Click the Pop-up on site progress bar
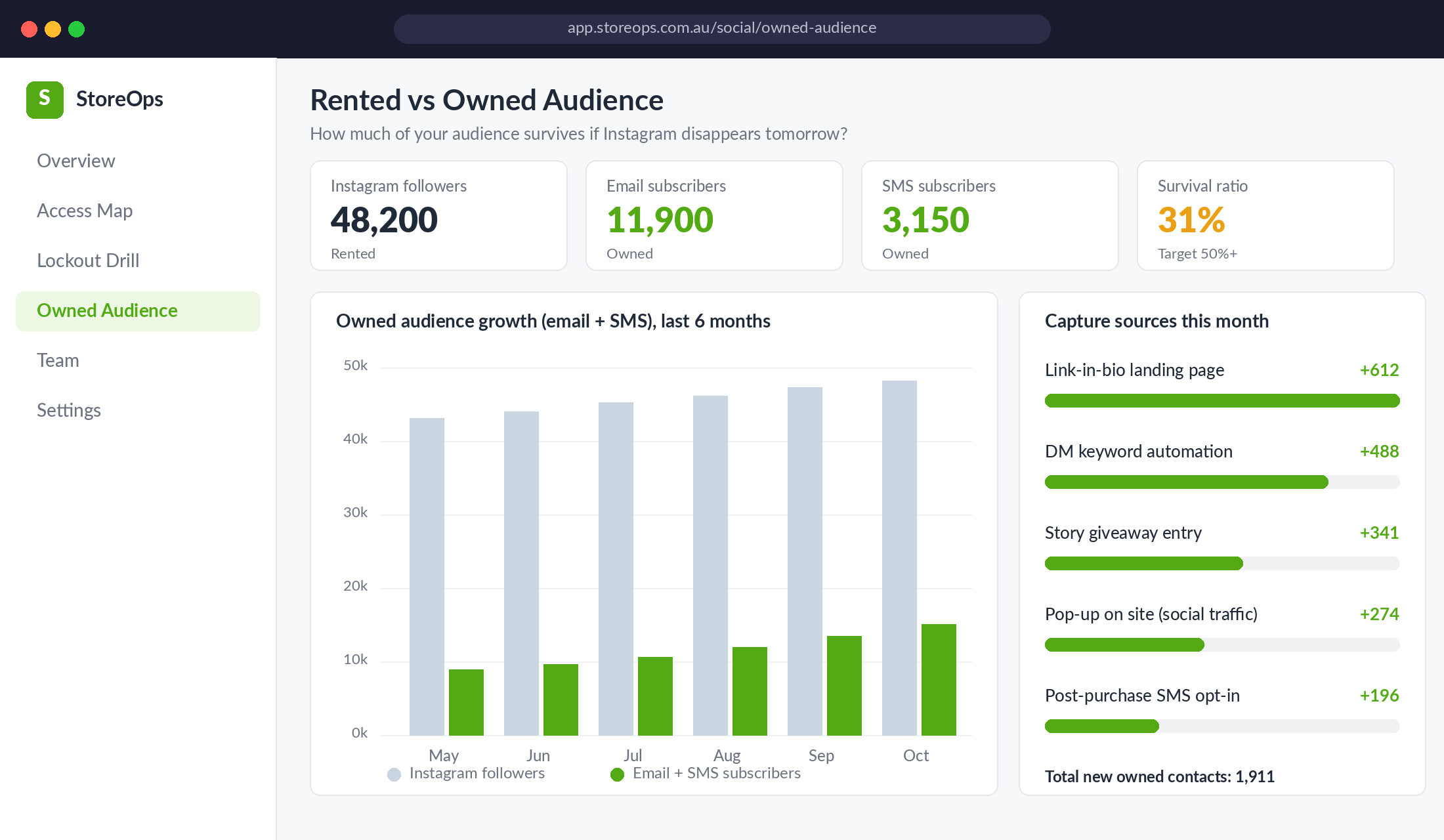Image resolution: width=1444 pixels, height=840 pixels. point(1222,644)
